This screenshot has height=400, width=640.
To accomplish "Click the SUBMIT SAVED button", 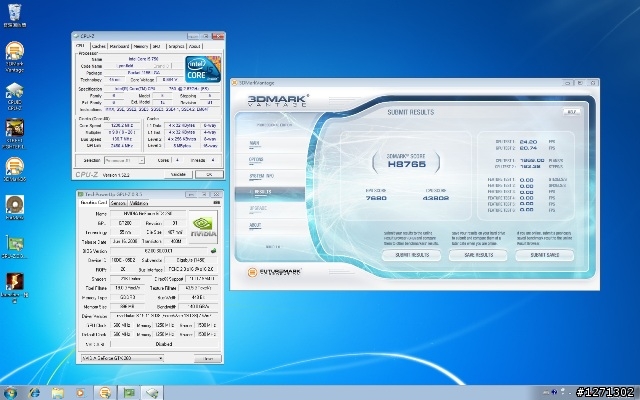I will (x=544, y=255).
